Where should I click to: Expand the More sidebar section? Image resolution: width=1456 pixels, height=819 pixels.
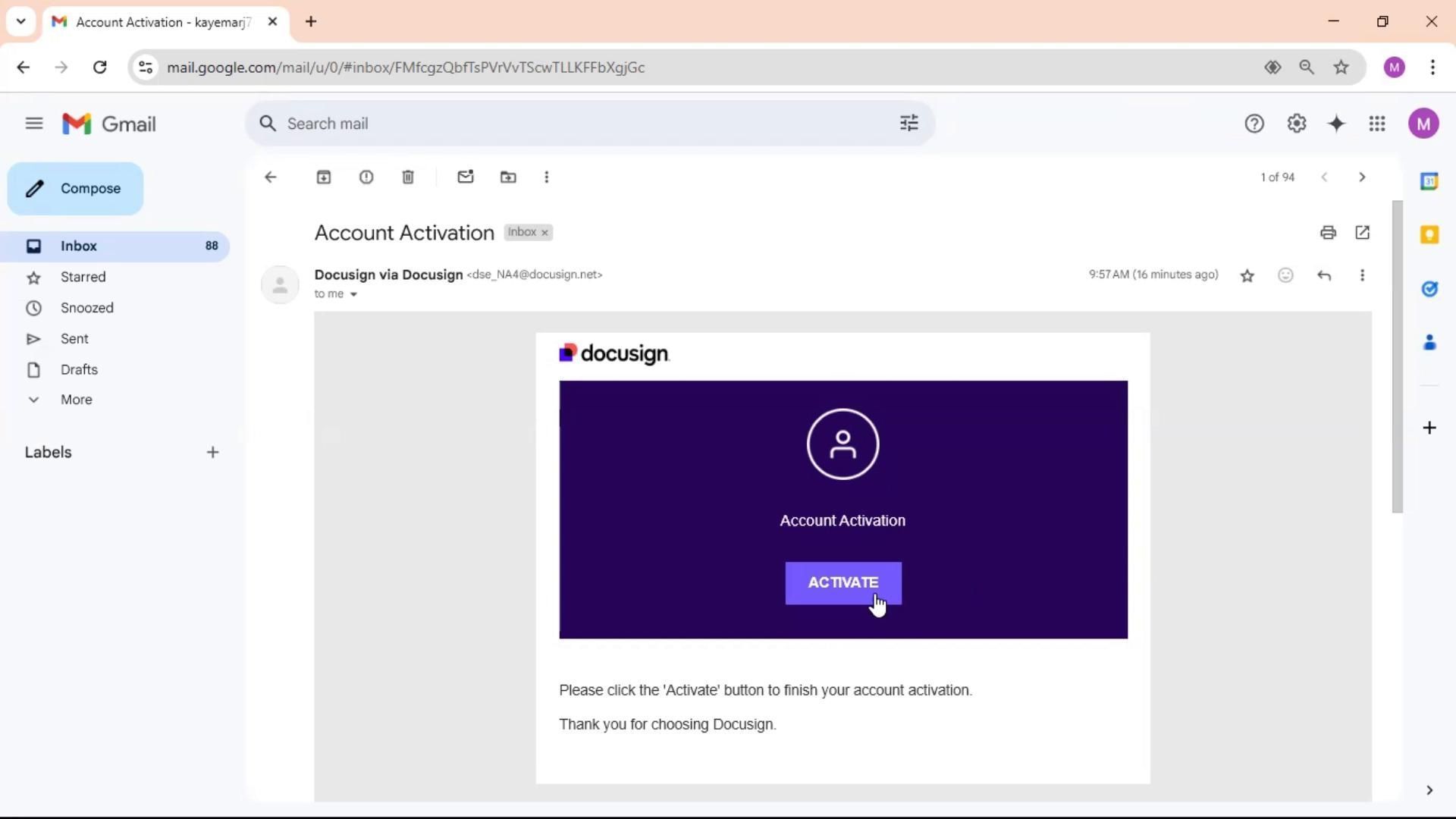tap(76, 400)
